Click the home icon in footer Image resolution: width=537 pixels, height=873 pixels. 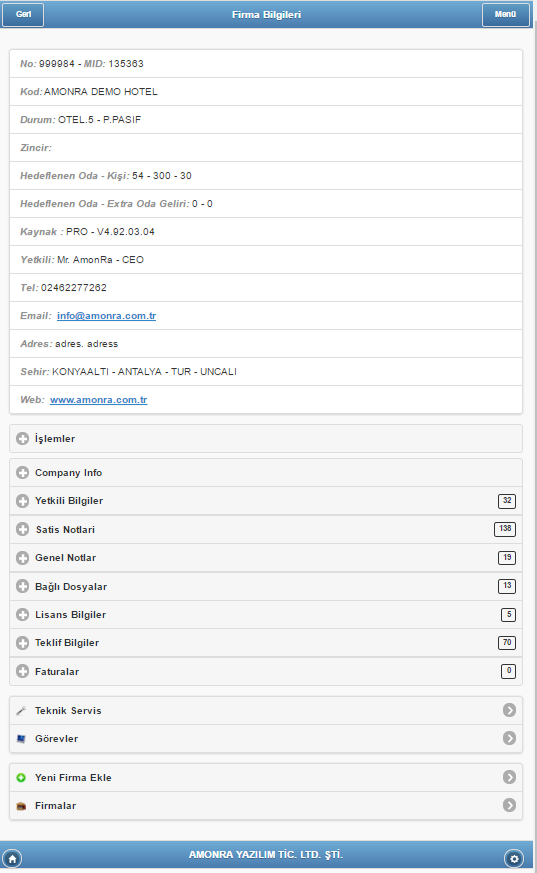click(12, 859)
